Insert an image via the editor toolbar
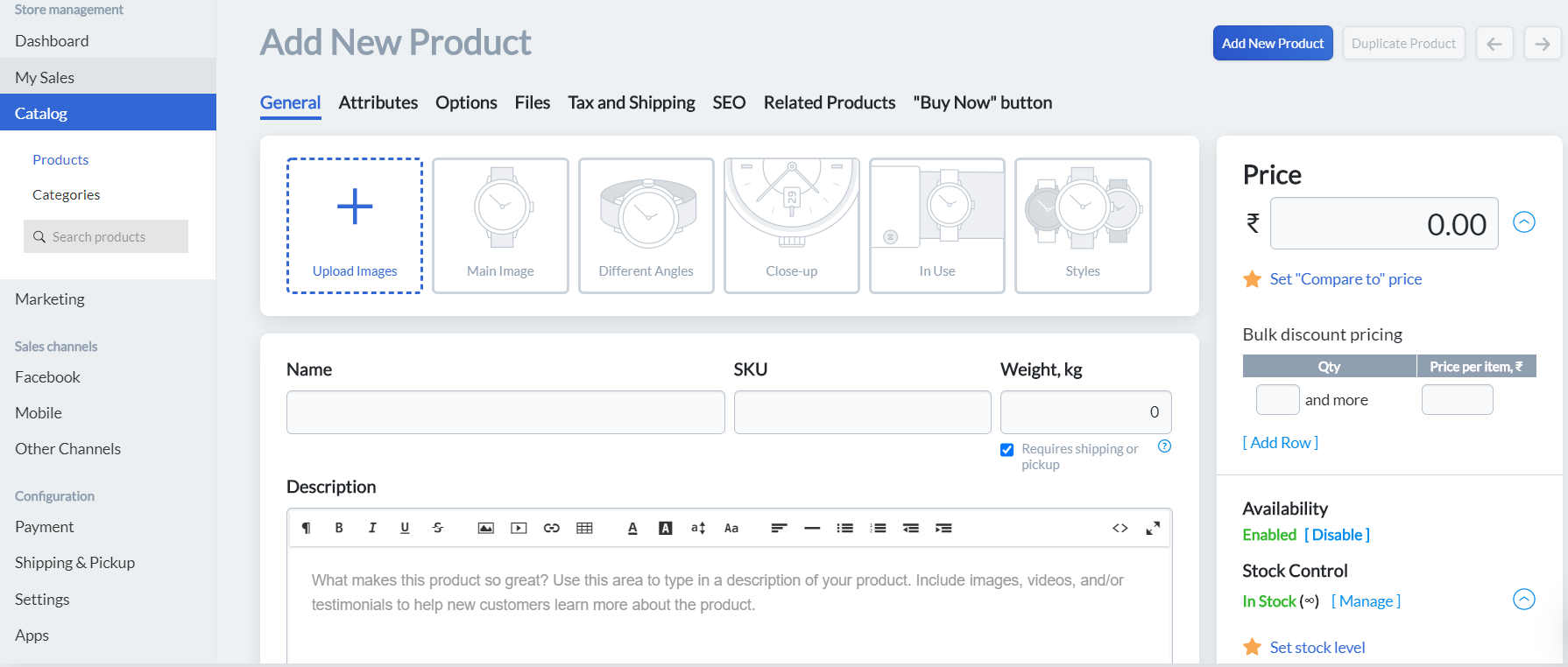The image size is (1568, 667). coord(485,528)
